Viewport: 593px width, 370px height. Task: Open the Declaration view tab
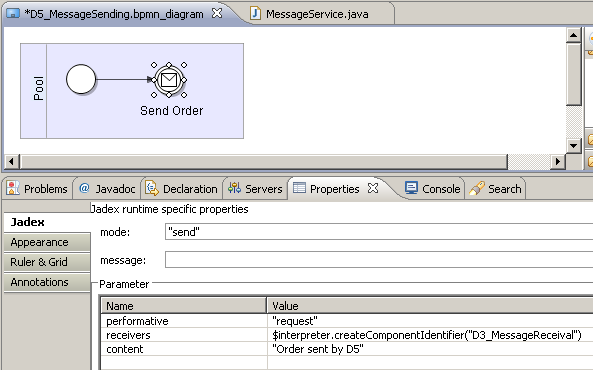[x=181, y=188]
